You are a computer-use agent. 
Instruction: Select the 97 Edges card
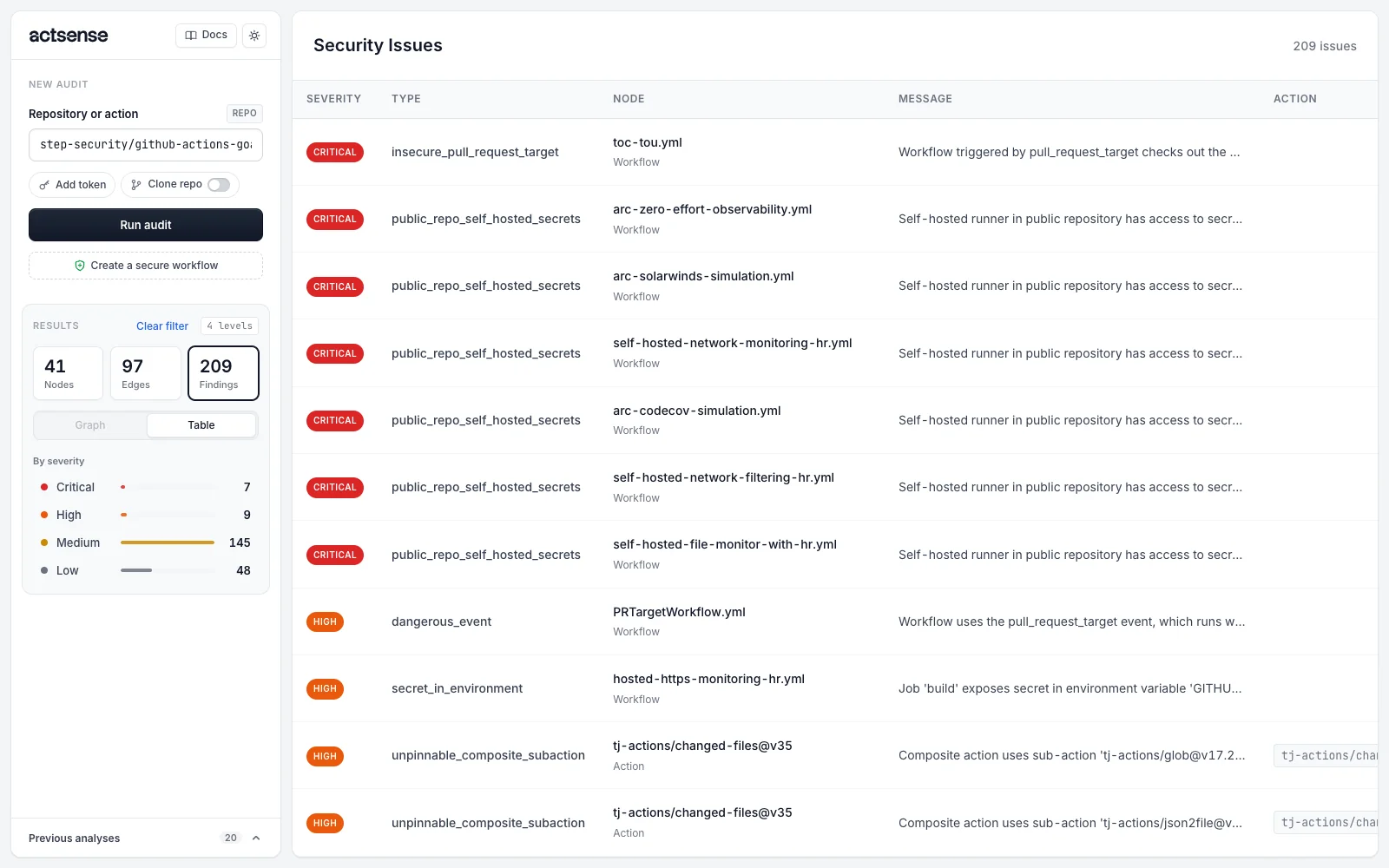(146, 373)
